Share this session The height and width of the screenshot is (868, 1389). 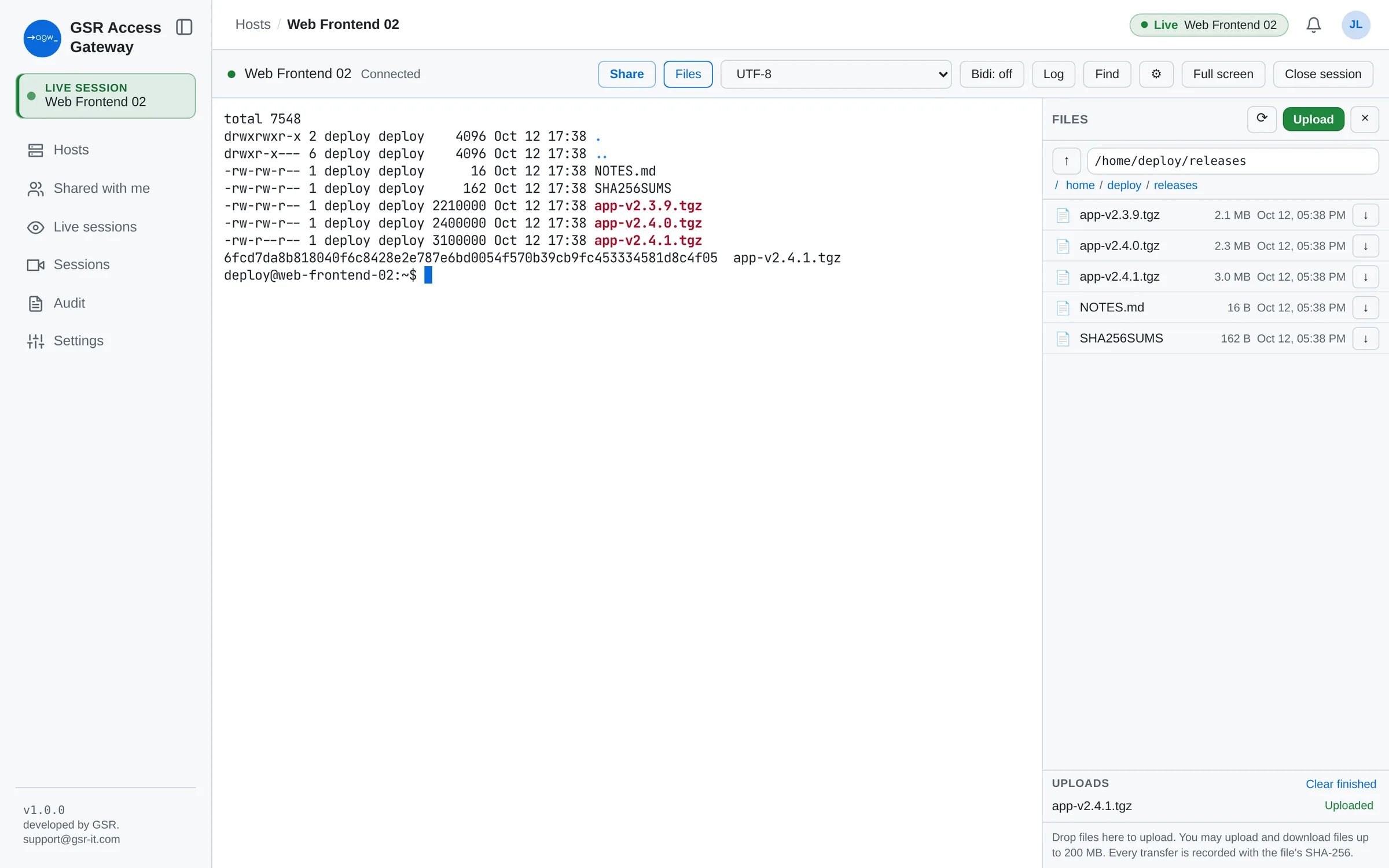626,74
